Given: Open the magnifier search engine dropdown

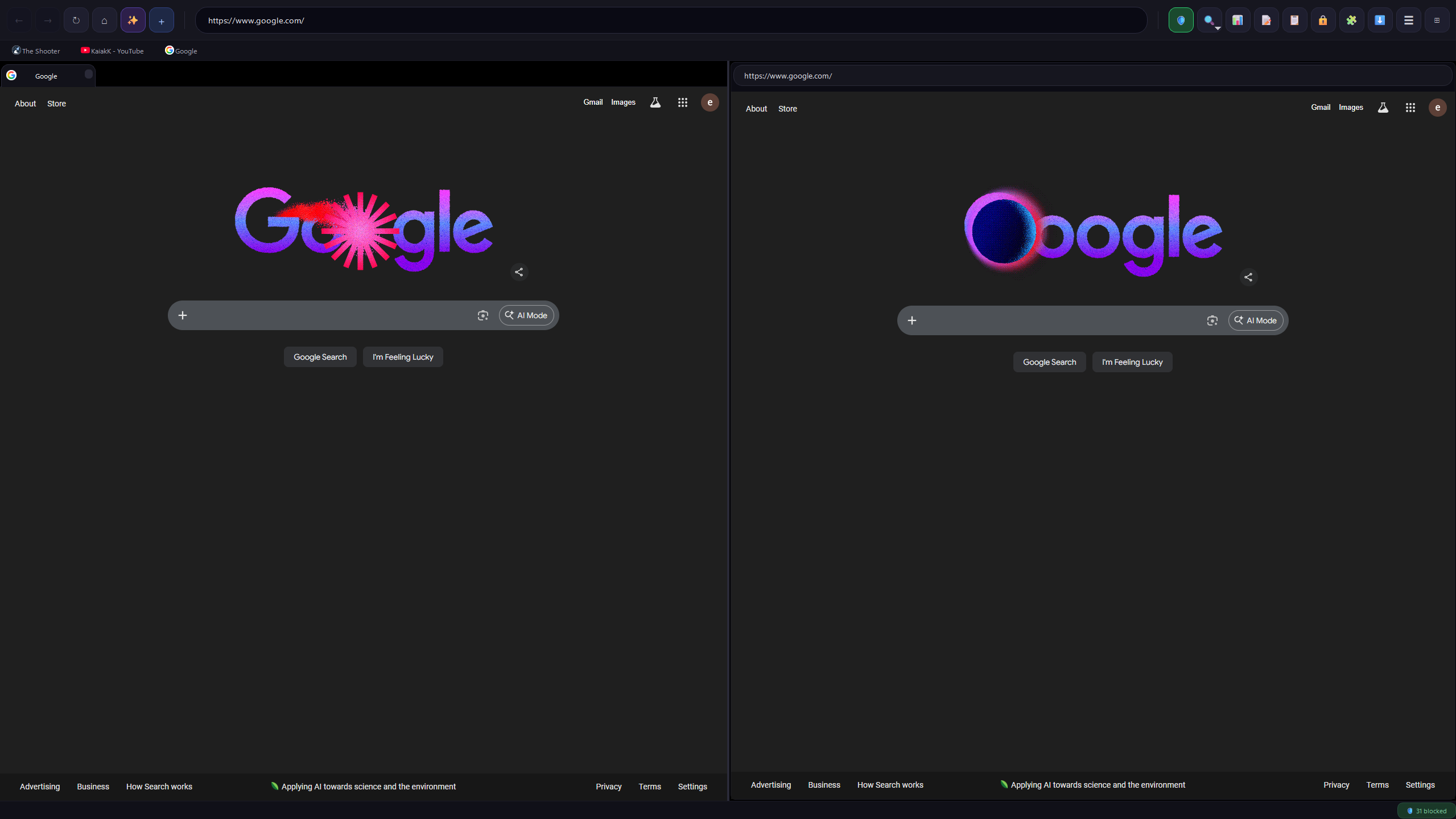Looking at the screenshot, I should click(1209, 20).
